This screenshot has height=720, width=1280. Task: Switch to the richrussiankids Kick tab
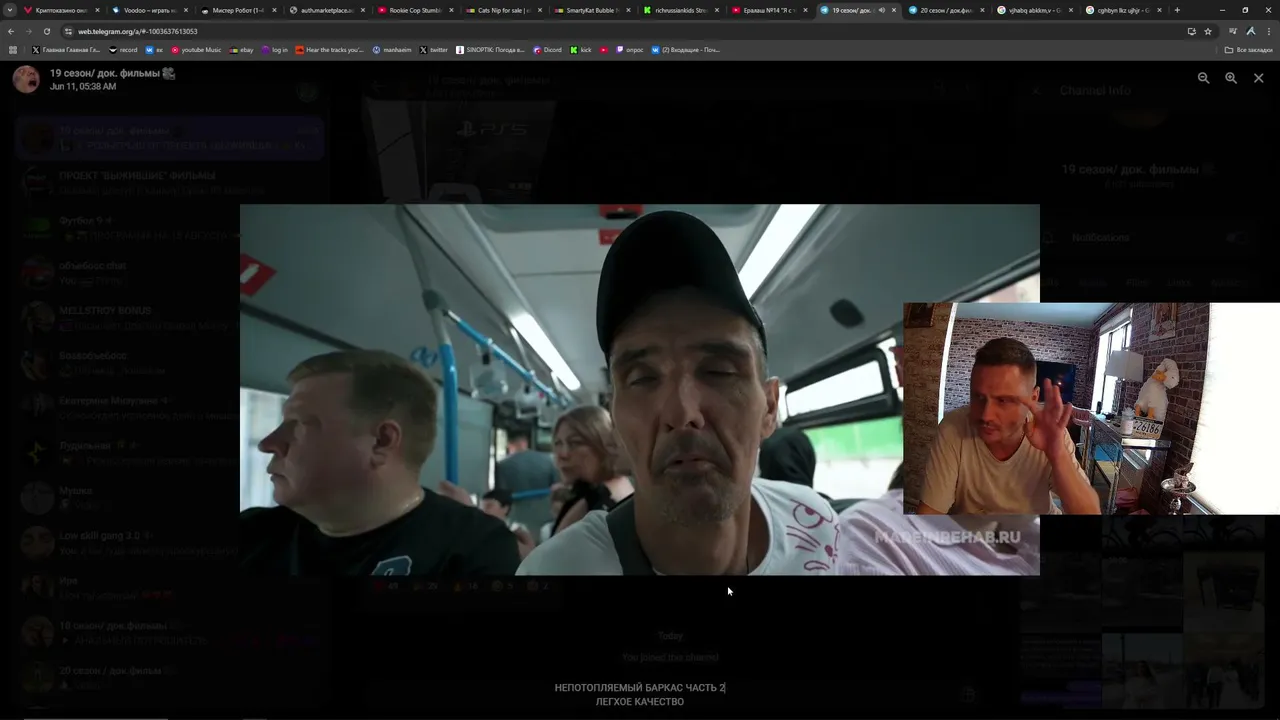(681, 10)
